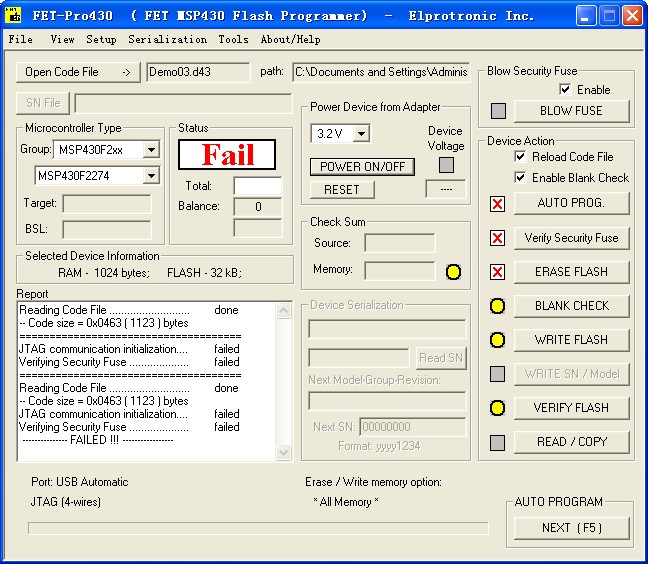The image size is (648, 564).
Task: Click the 'FLASH - 32 kB;' device info text
Action: [x=205, y=273]
